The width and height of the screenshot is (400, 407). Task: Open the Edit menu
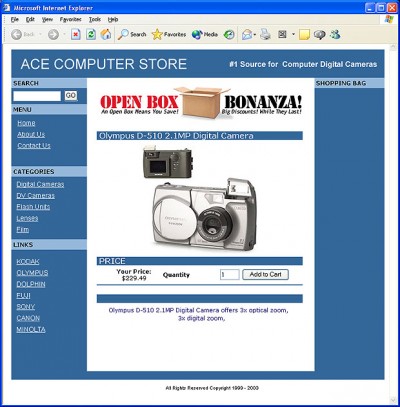[30, 20]
